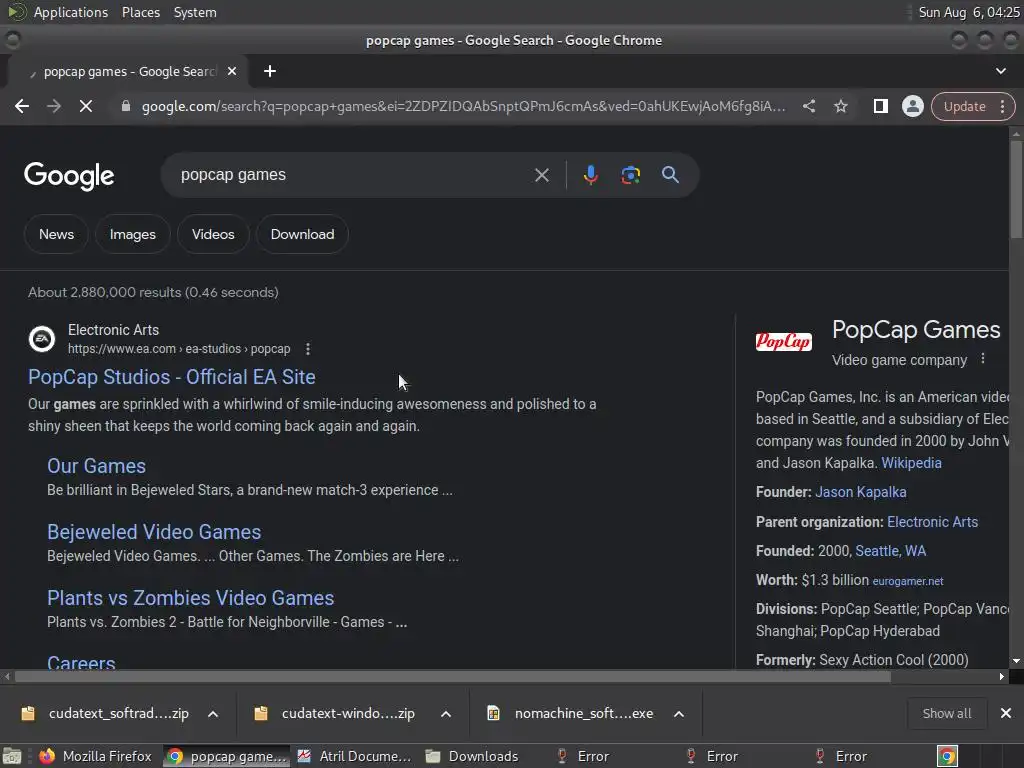The height and width of the screenshot is (768, 1024).
Task: Open the Applications menu
Action: pos(71,12)
